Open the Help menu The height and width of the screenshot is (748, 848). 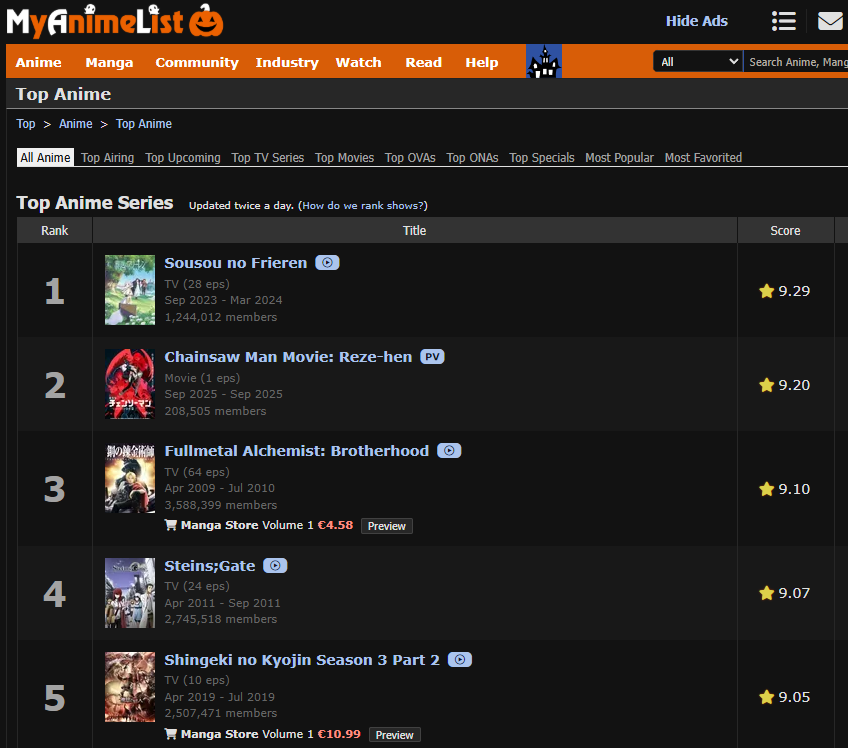click(482, 62)
